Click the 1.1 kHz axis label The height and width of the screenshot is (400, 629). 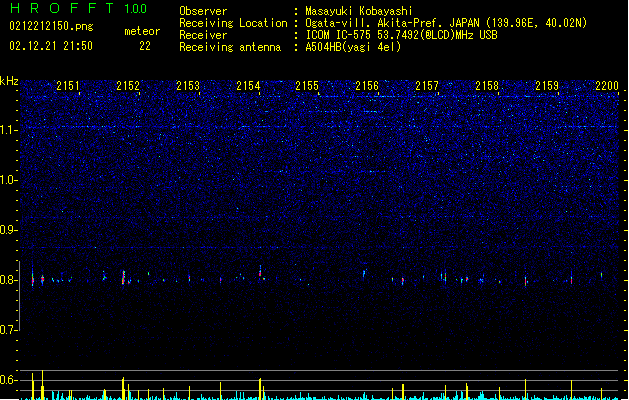[9, 130]
